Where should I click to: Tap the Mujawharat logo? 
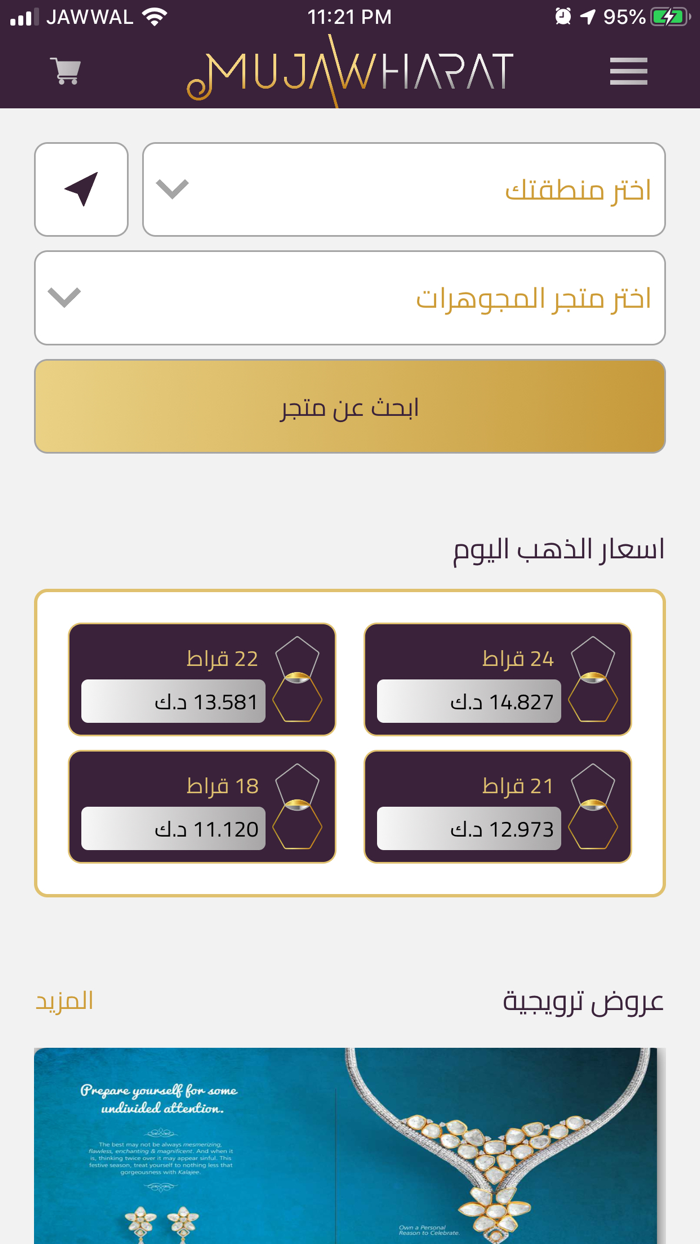pyautogui.click(x=349, y=72)
